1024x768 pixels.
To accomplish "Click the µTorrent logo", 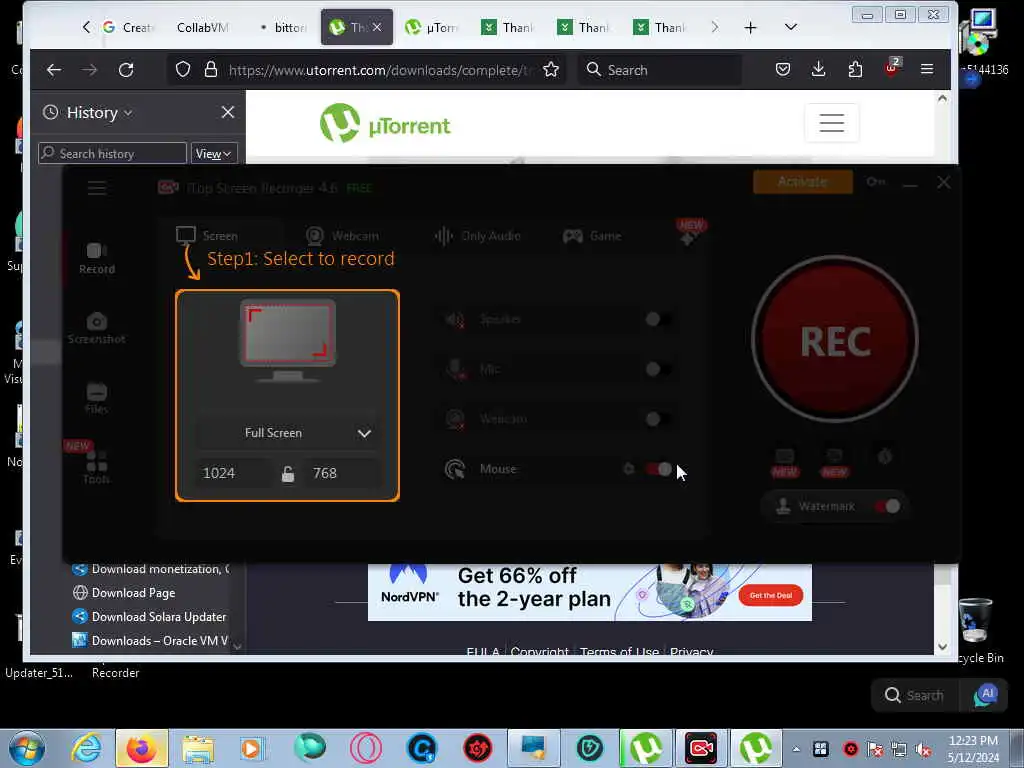I will pyautogui.click(x=385, y=123).
